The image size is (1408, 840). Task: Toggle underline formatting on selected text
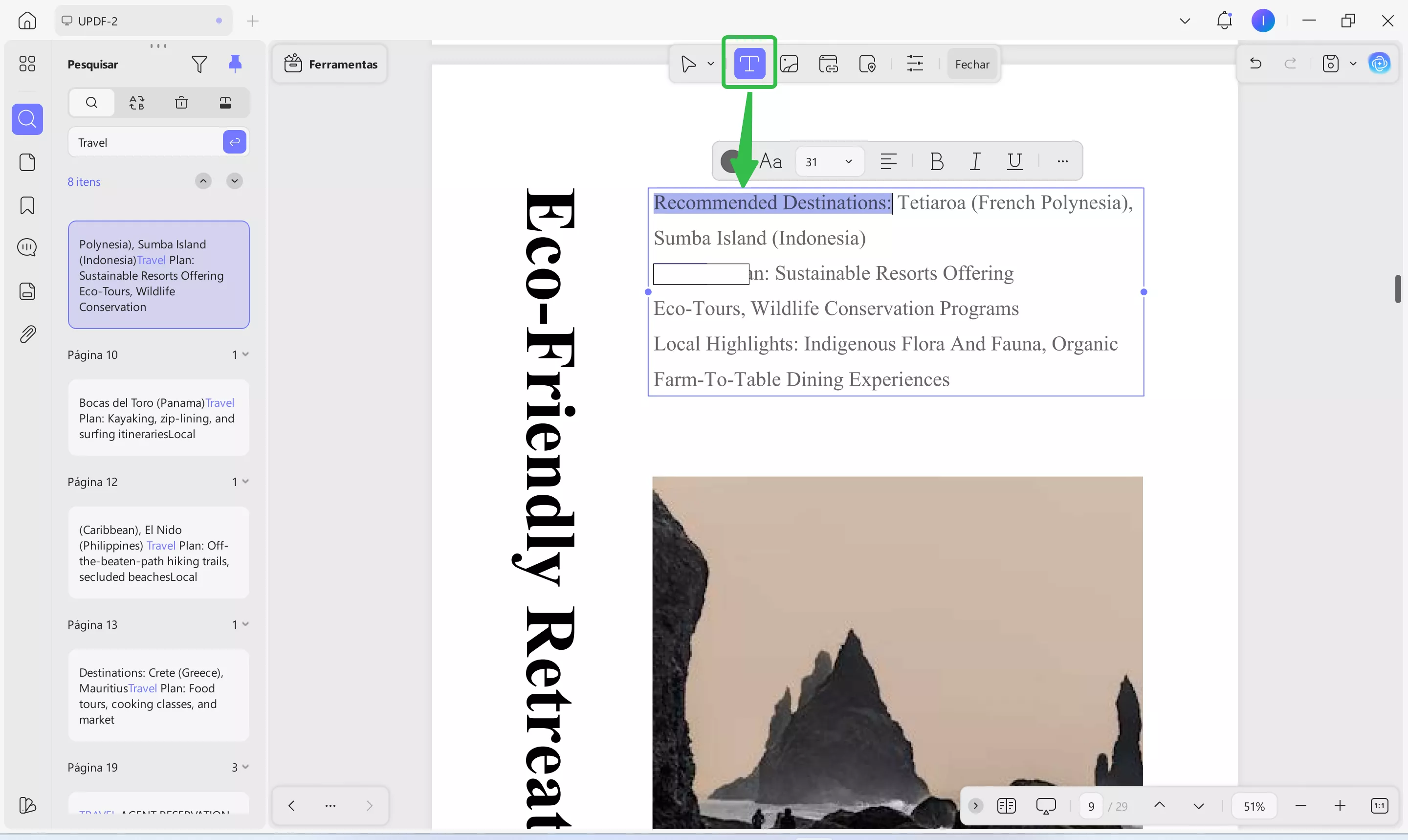pyautogui.click(x=1013, y=161)
